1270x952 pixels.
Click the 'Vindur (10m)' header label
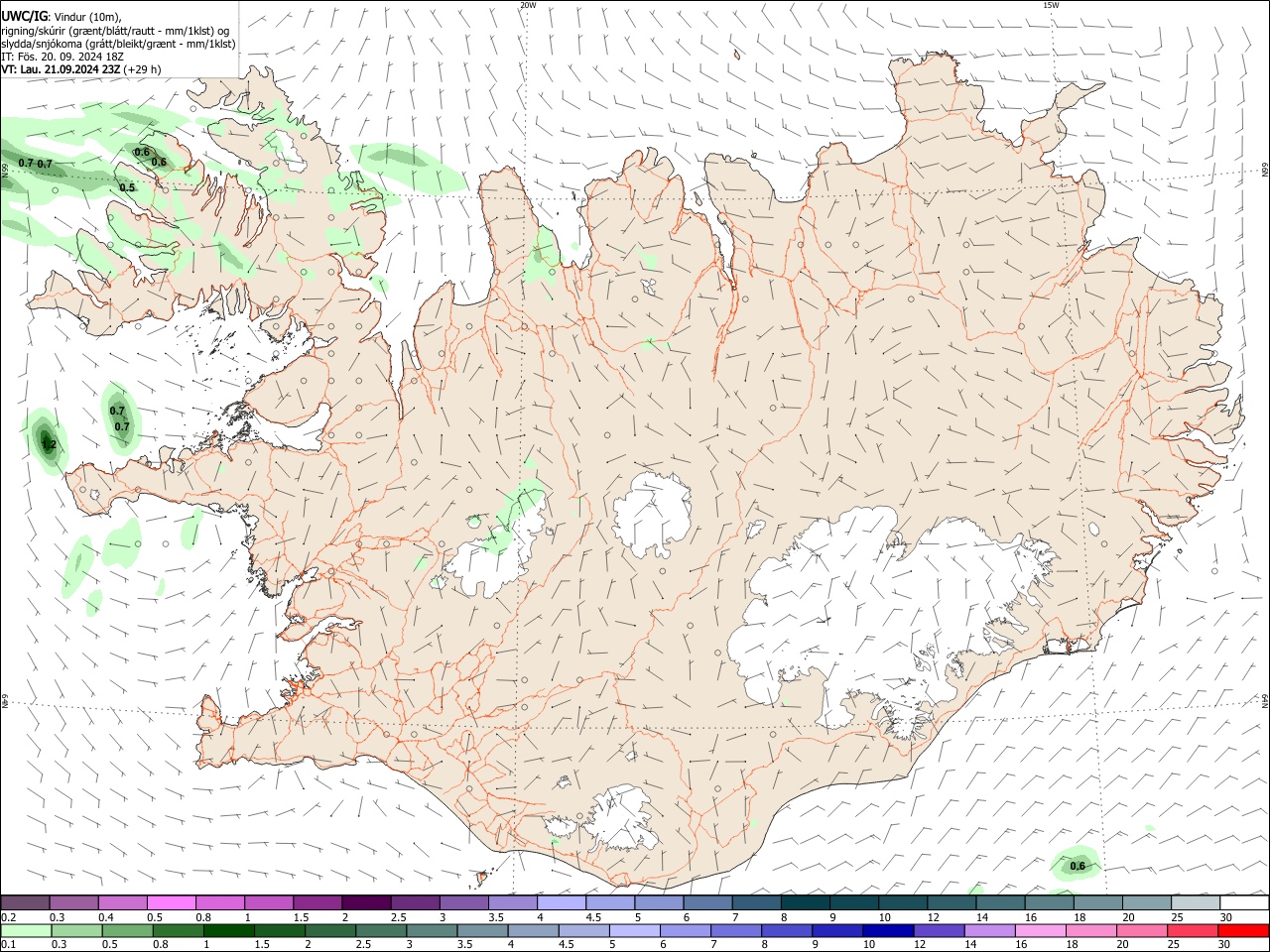[x=88, y=17]
